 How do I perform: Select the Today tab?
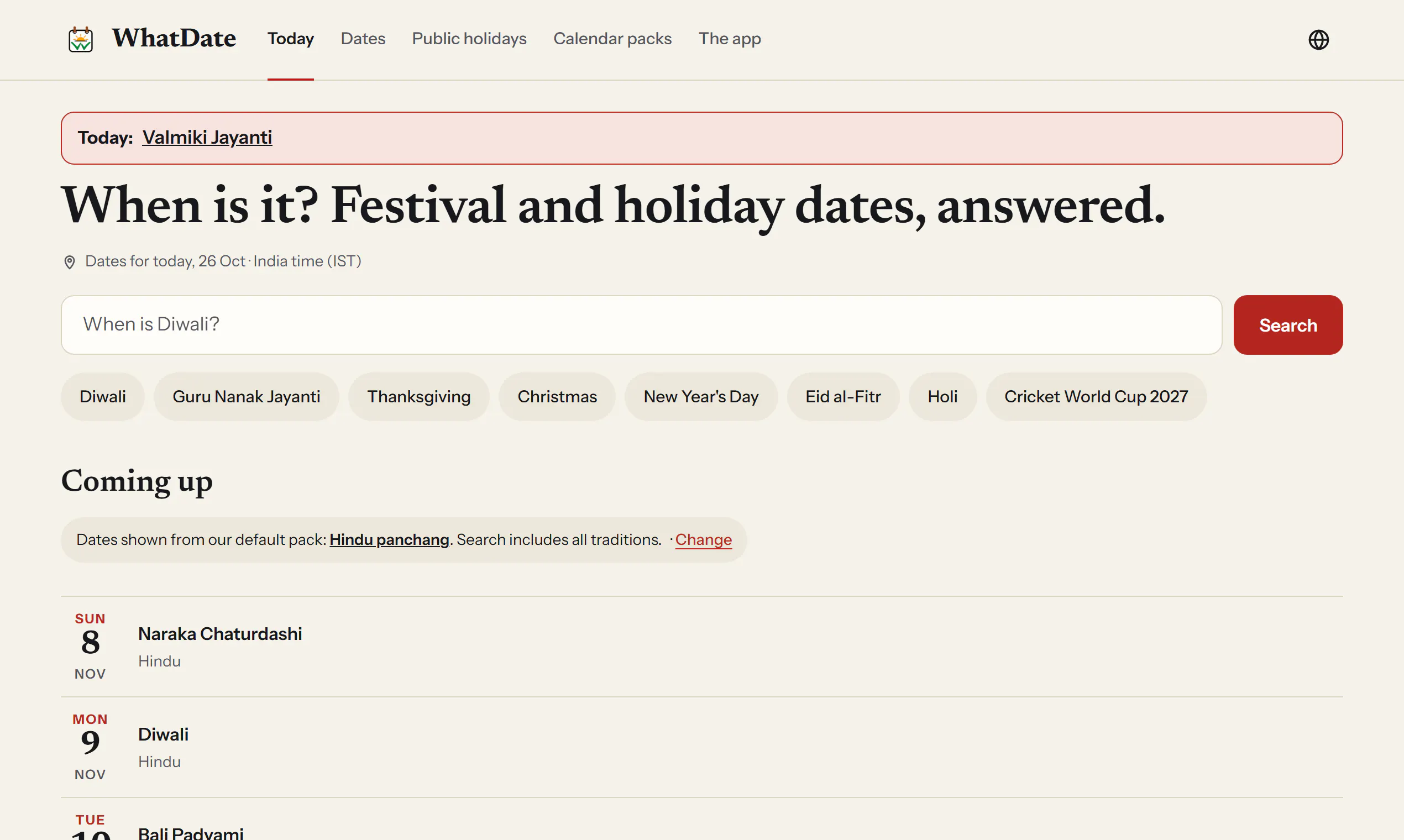tap(290, 39)
